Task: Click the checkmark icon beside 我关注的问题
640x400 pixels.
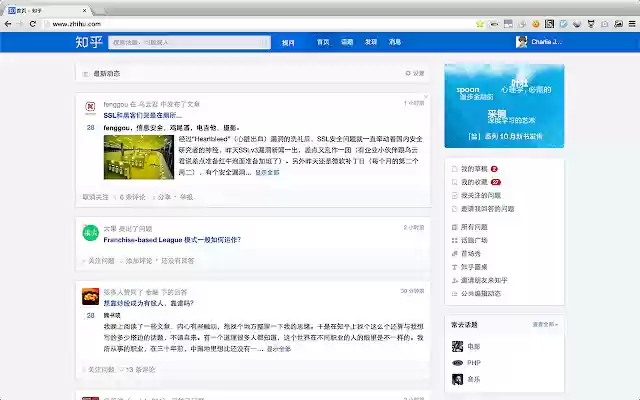Action: (x=455, y=196)
